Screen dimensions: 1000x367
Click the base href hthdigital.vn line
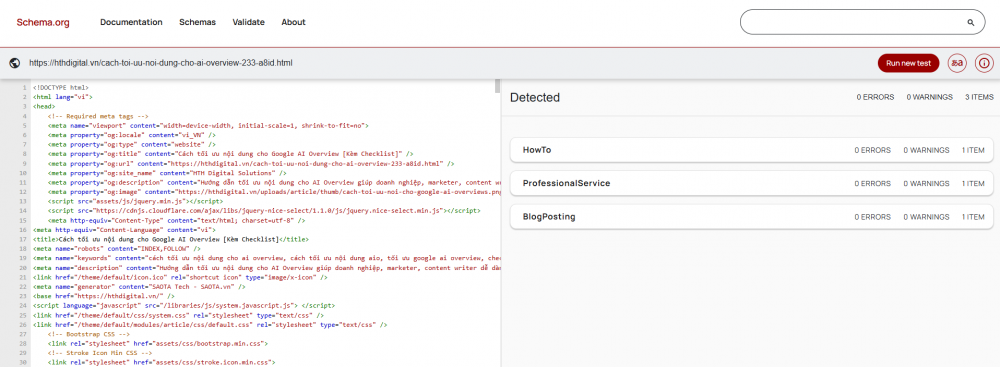click(104, 296)
